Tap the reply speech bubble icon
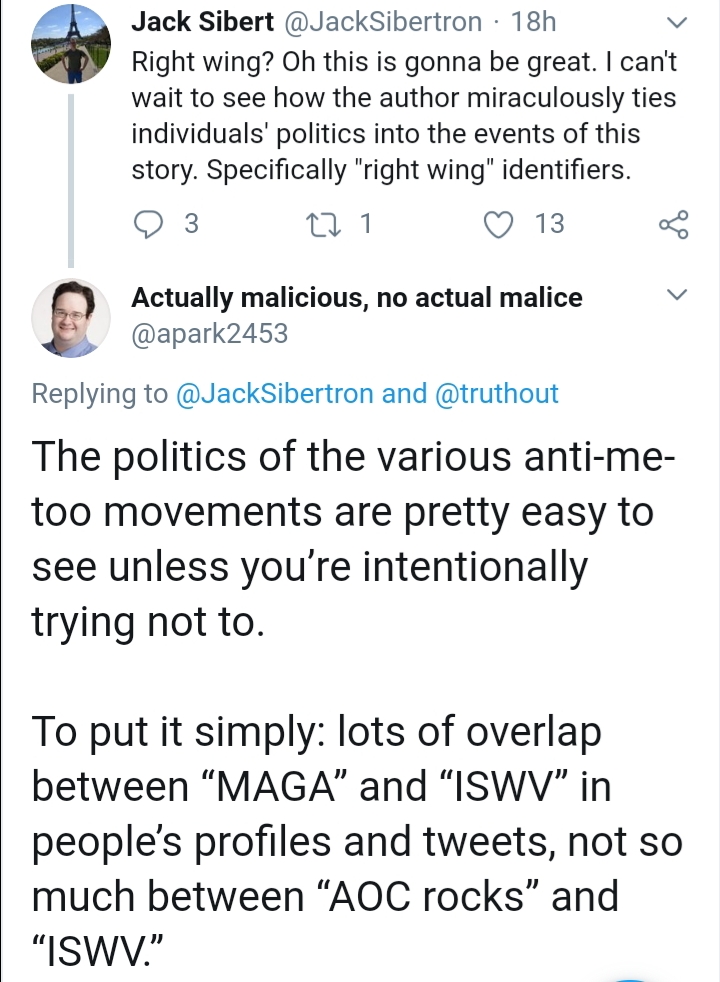Viewport: 720px width, 982px height. pos(148,225)
